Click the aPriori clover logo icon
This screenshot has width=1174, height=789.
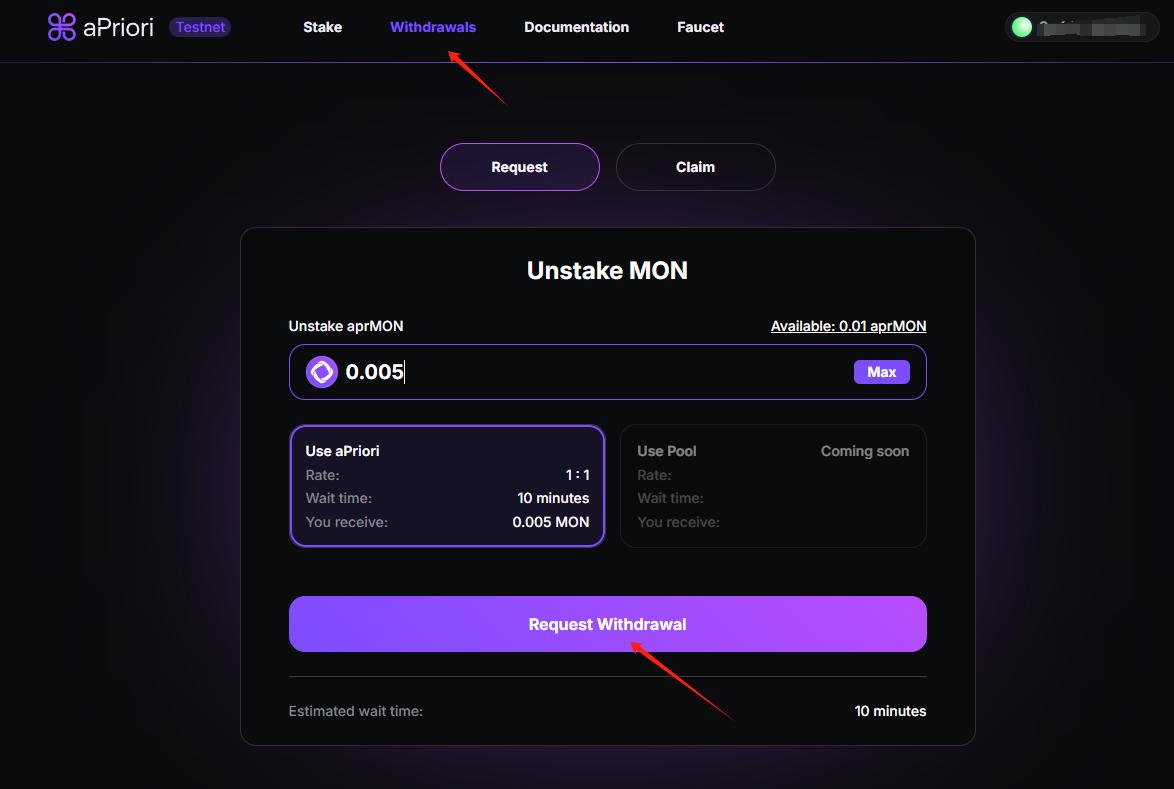(62, 27)
